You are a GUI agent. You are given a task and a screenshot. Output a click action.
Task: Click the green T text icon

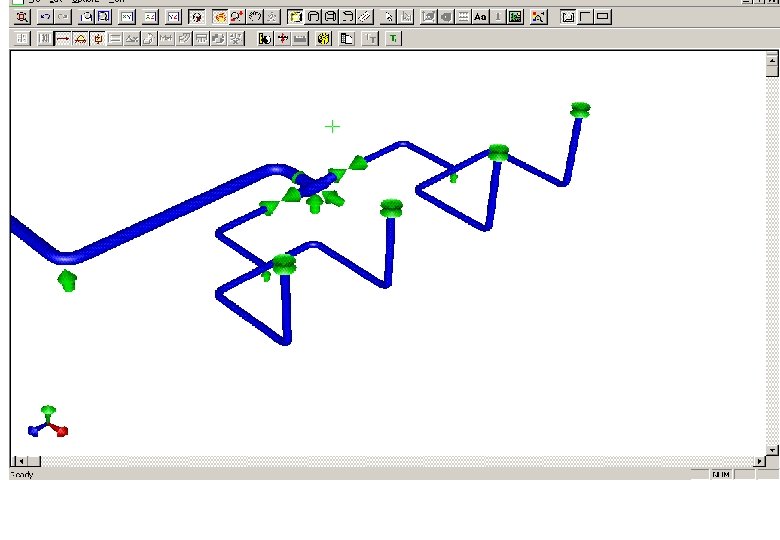393,38
